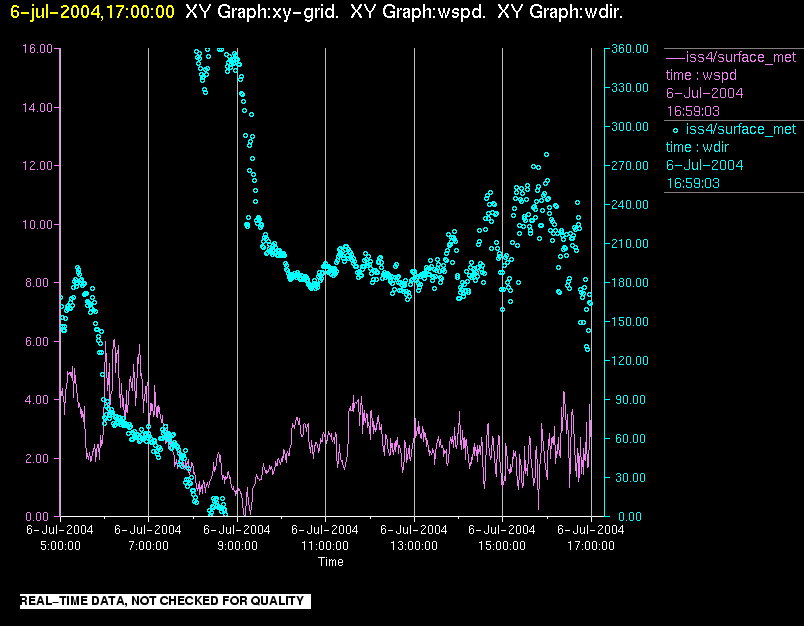
Task: Click the left axis value 8.00
Action: 39,283
